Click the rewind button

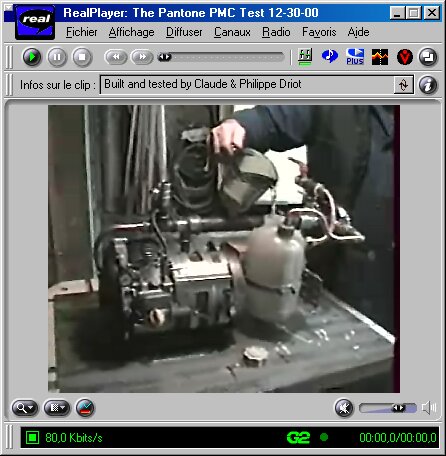[x=116, y=57]
